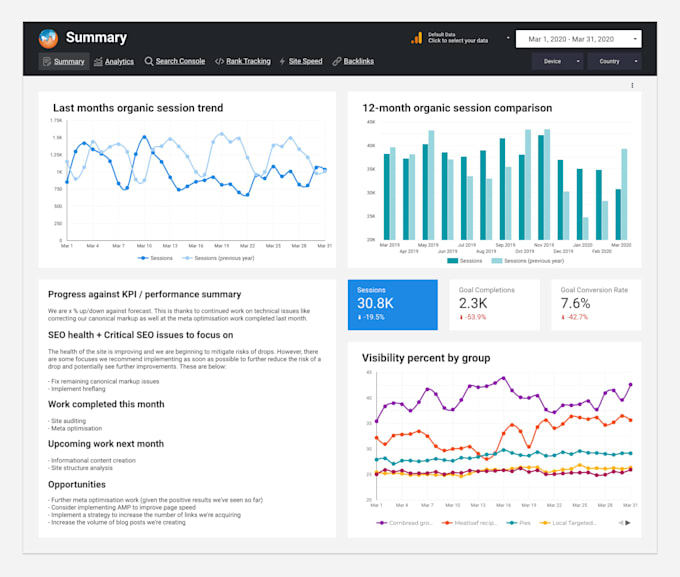The height and width of the screenshot is (577, 680).
Task: Click 'Last months organic session trend' heading
Action: (138, 108)
